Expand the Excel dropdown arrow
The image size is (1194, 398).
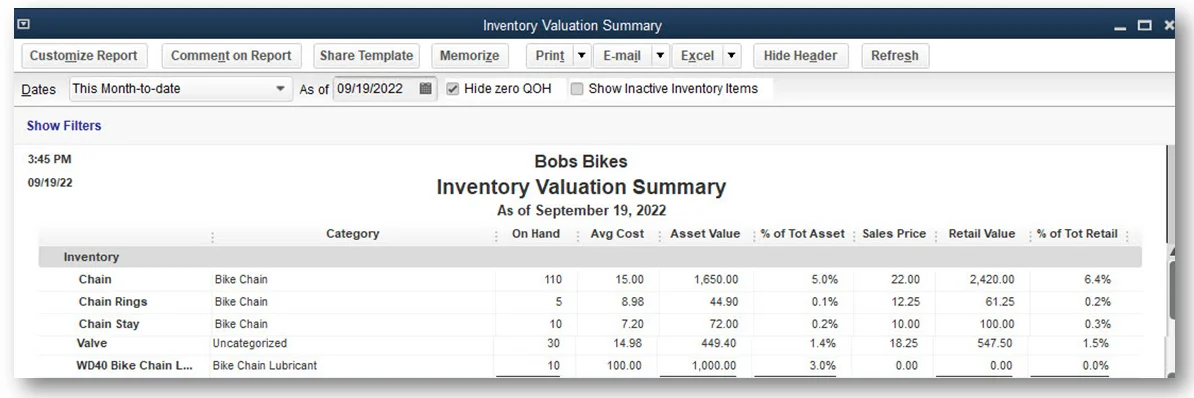[x=731, y=56]
